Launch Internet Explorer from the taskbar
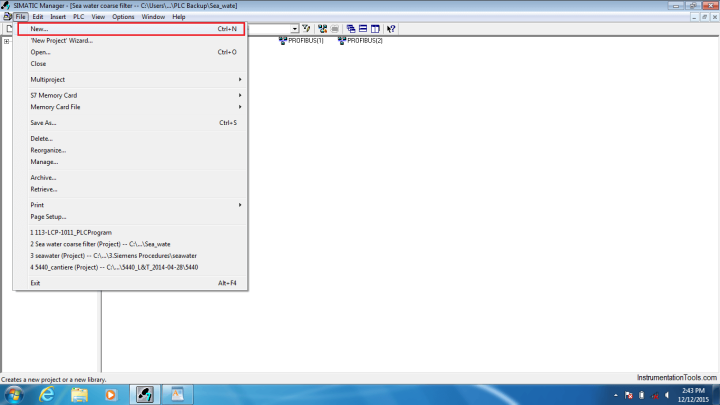This screenshot has height=405, width=720. click(x=47, y=394)
